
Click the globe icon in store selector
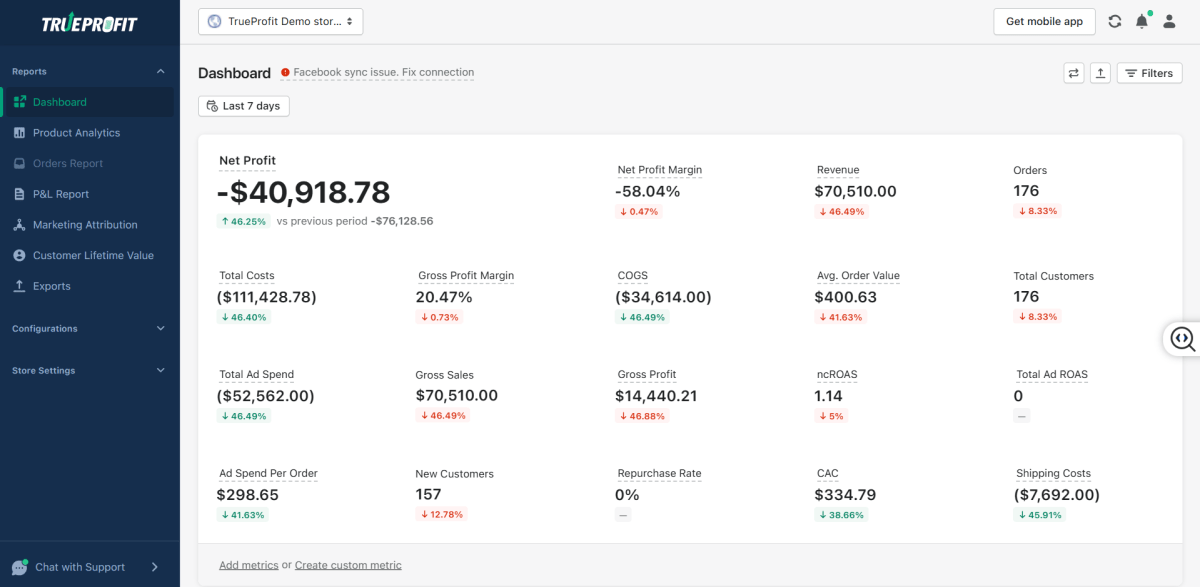[x=214, y=21]
